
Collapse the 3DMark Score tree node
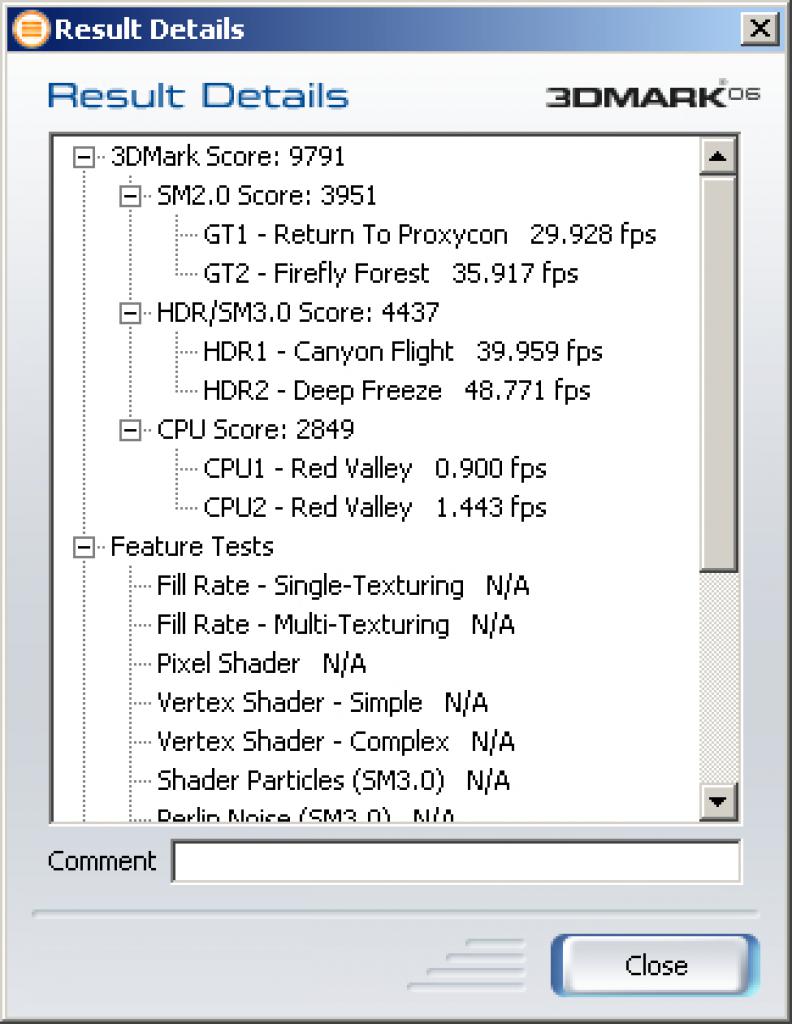[84, 157]
